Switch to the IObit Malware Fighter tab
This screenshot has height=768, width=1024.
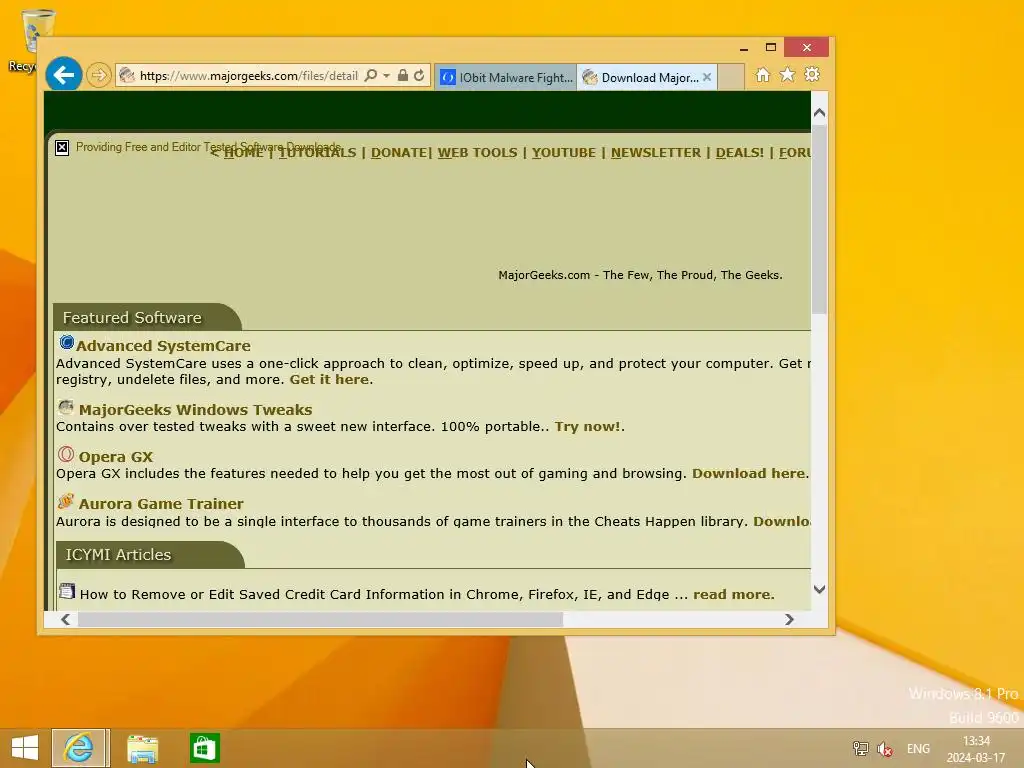(505, 77)
